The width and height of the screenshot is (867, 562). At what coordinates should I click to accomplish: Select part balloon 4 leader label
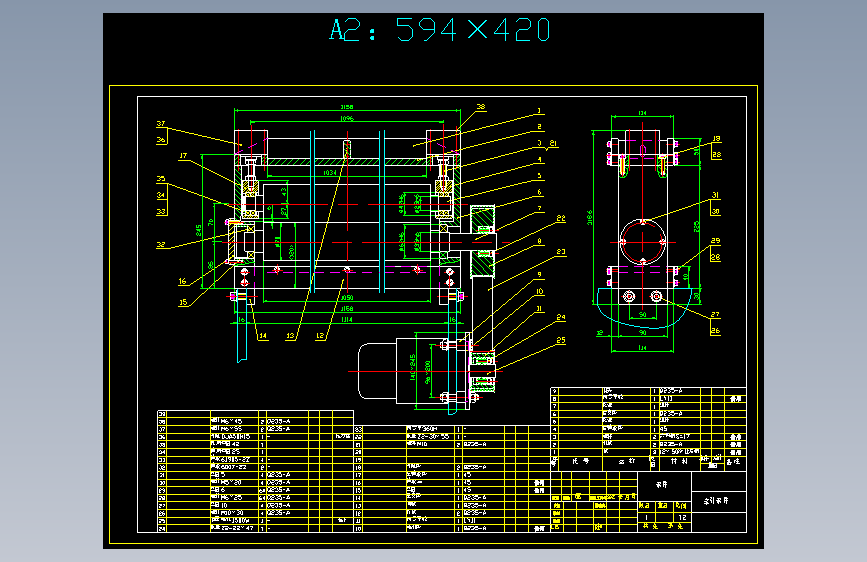540,160
